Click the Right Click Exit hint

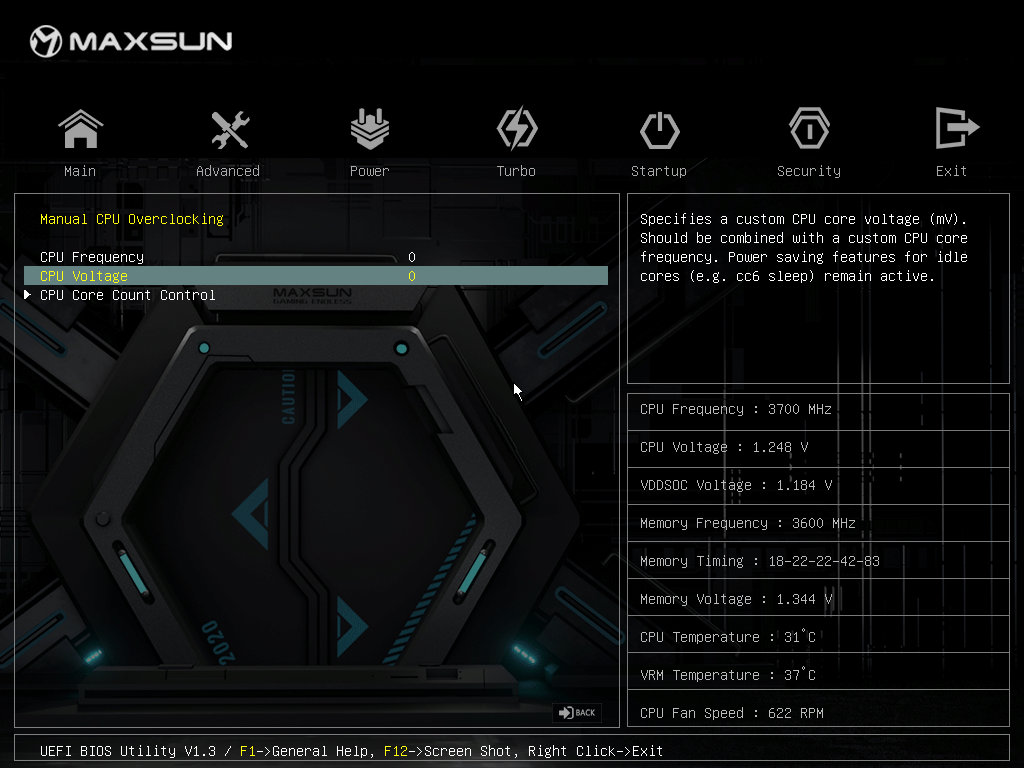(x=596, y=751)
